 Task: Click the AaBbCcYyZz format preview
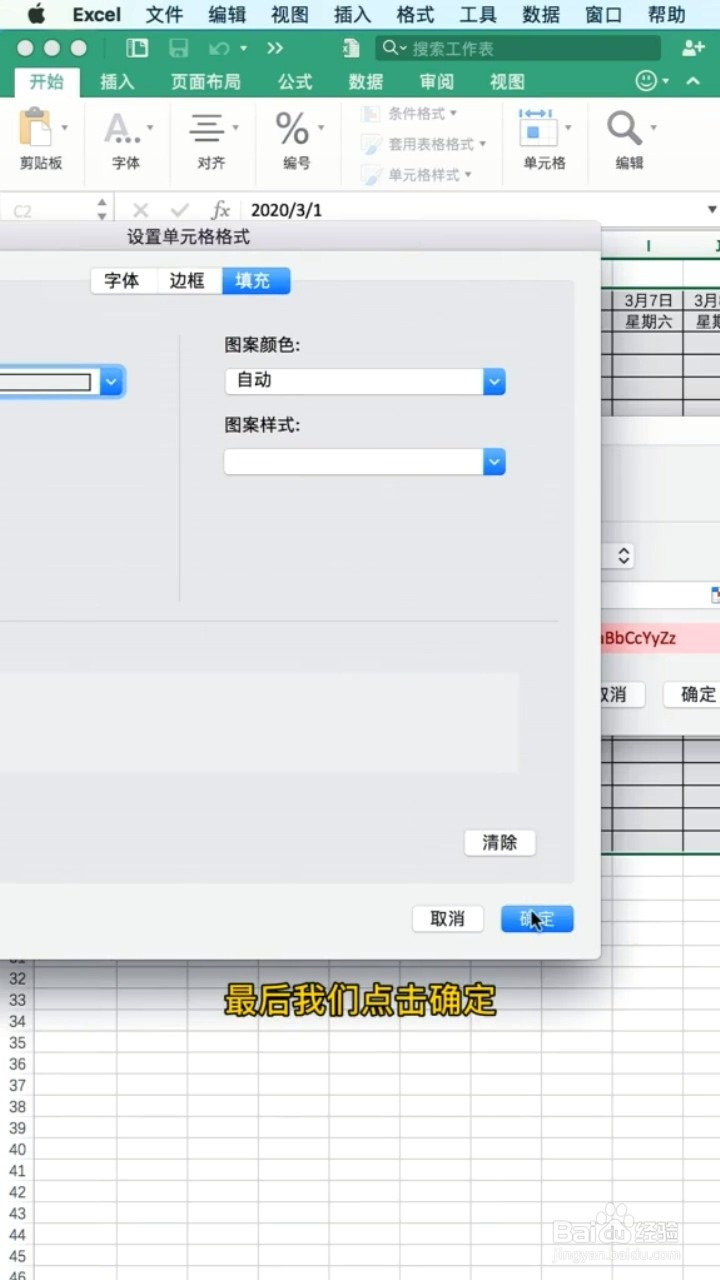point(660,638)
